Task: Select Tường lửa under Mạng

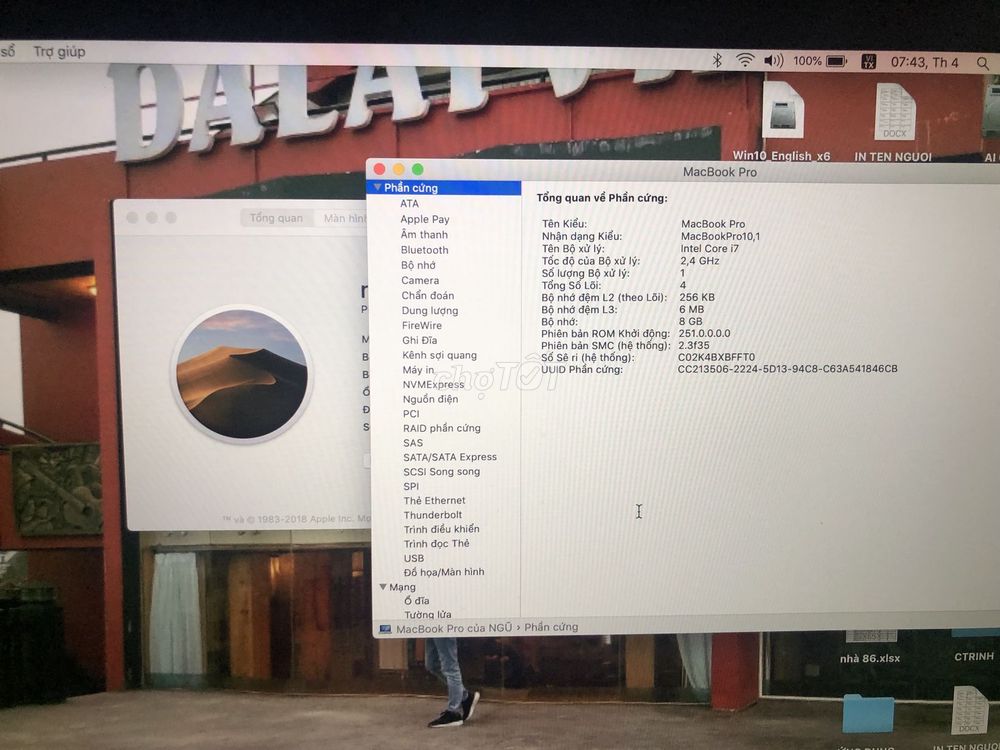Action: click(428, 615)
